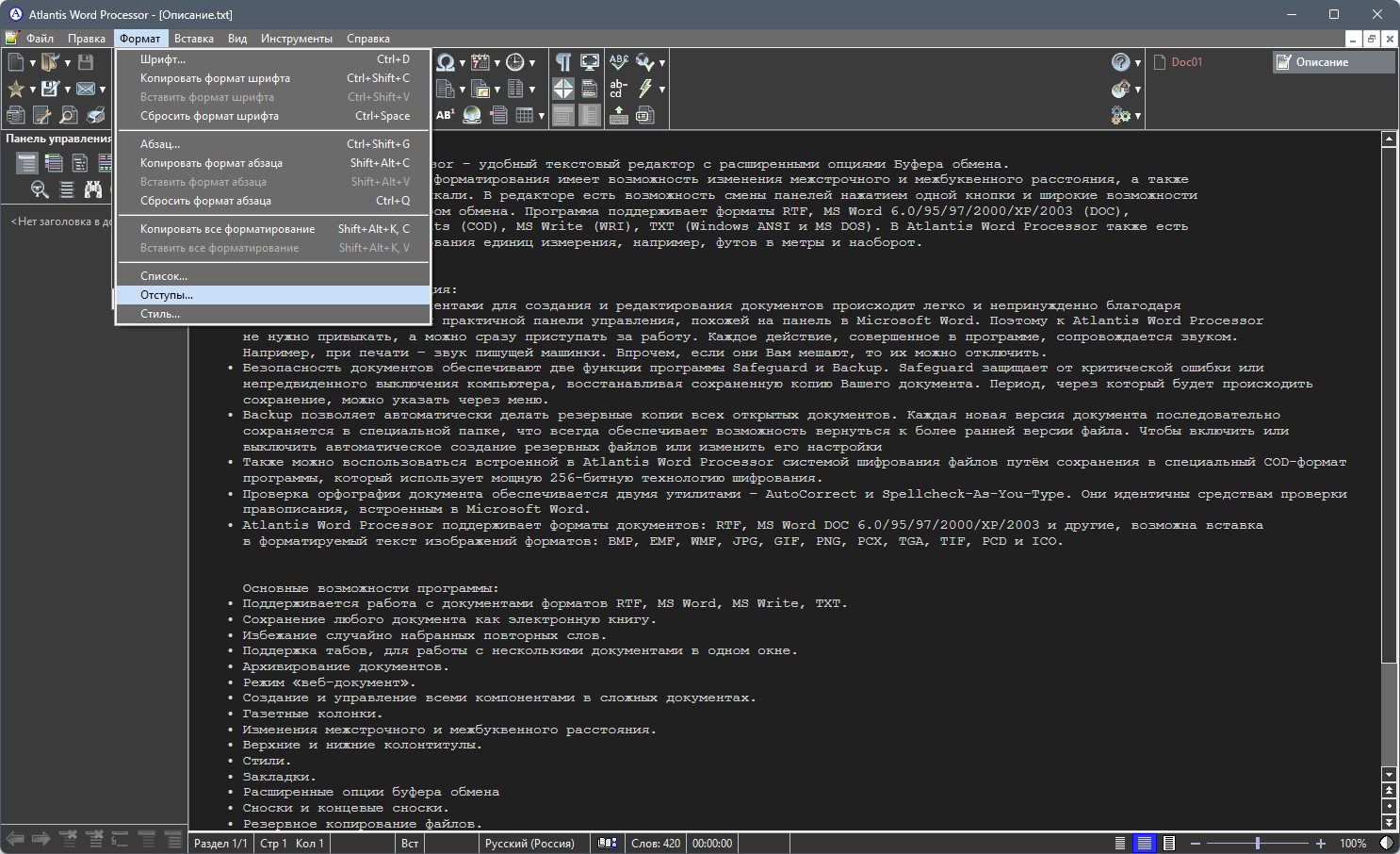Click the binoculars find icon
The width and height of the screenshot is (1400, 854).
(92, 189)
